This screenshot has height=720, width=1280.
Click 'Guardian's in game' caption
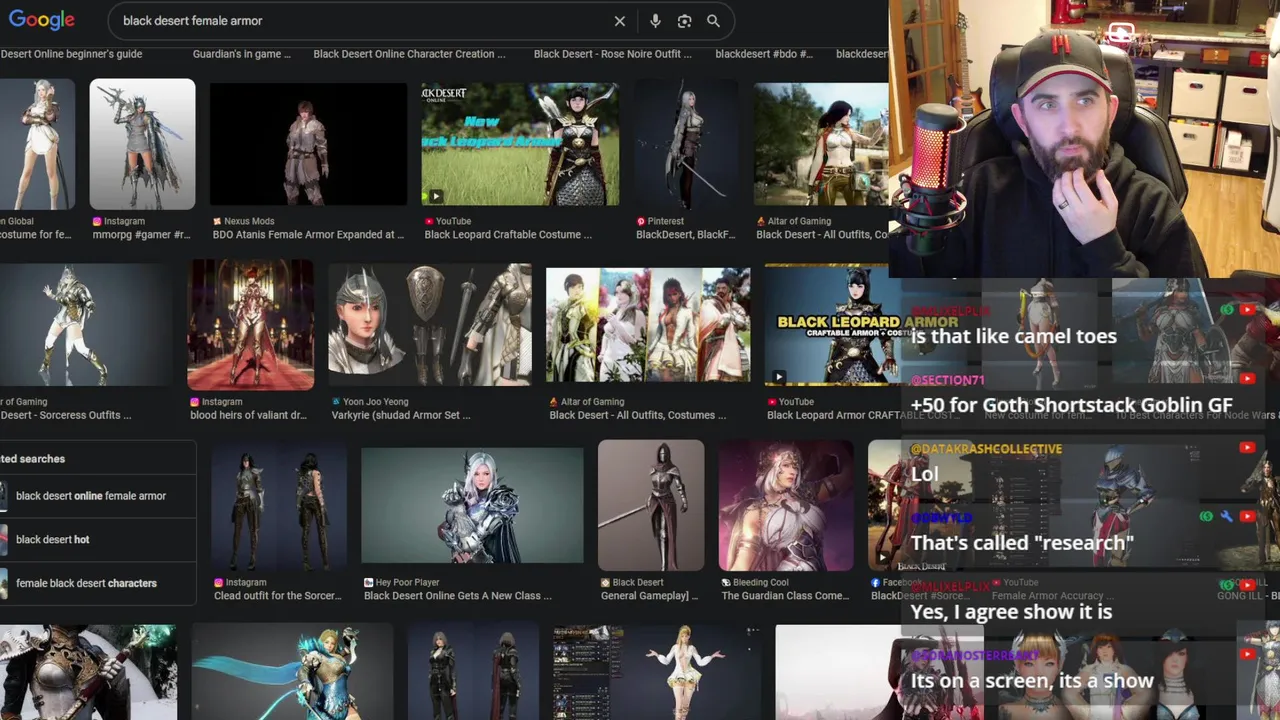click(x=242, y=54)
